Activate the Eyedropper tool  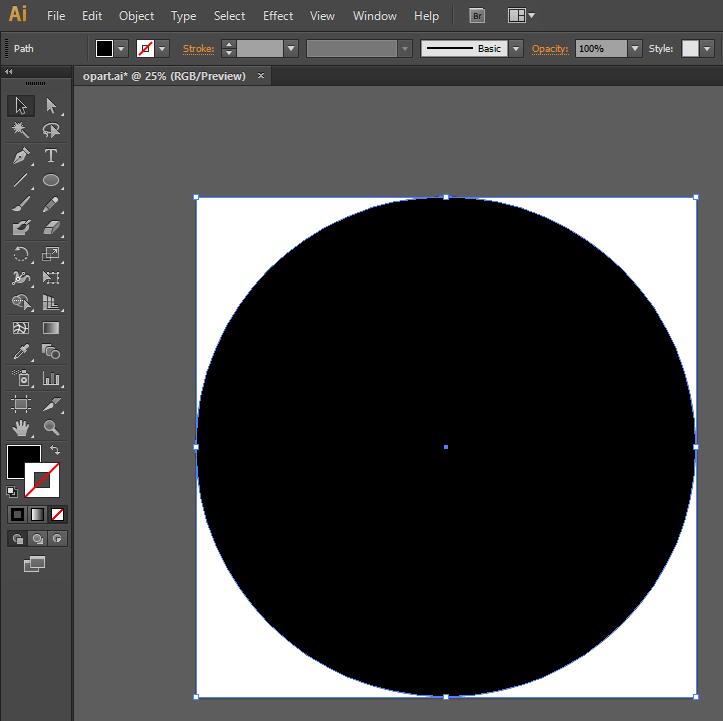21,352
